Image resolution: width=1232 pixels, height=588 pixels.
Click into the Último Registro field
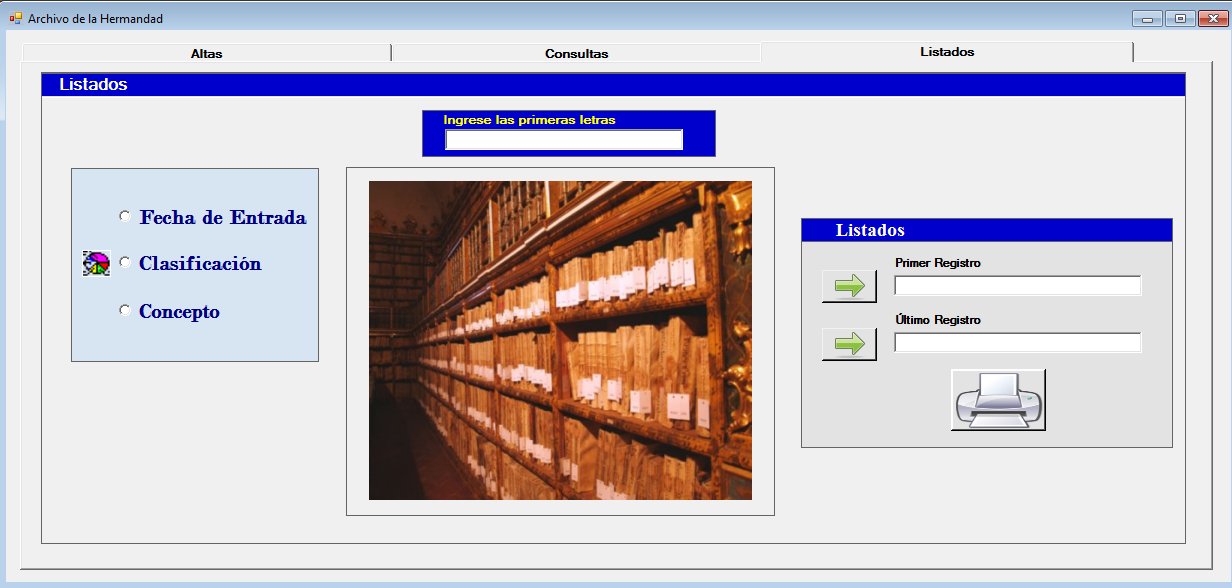tap(1017, 343)
